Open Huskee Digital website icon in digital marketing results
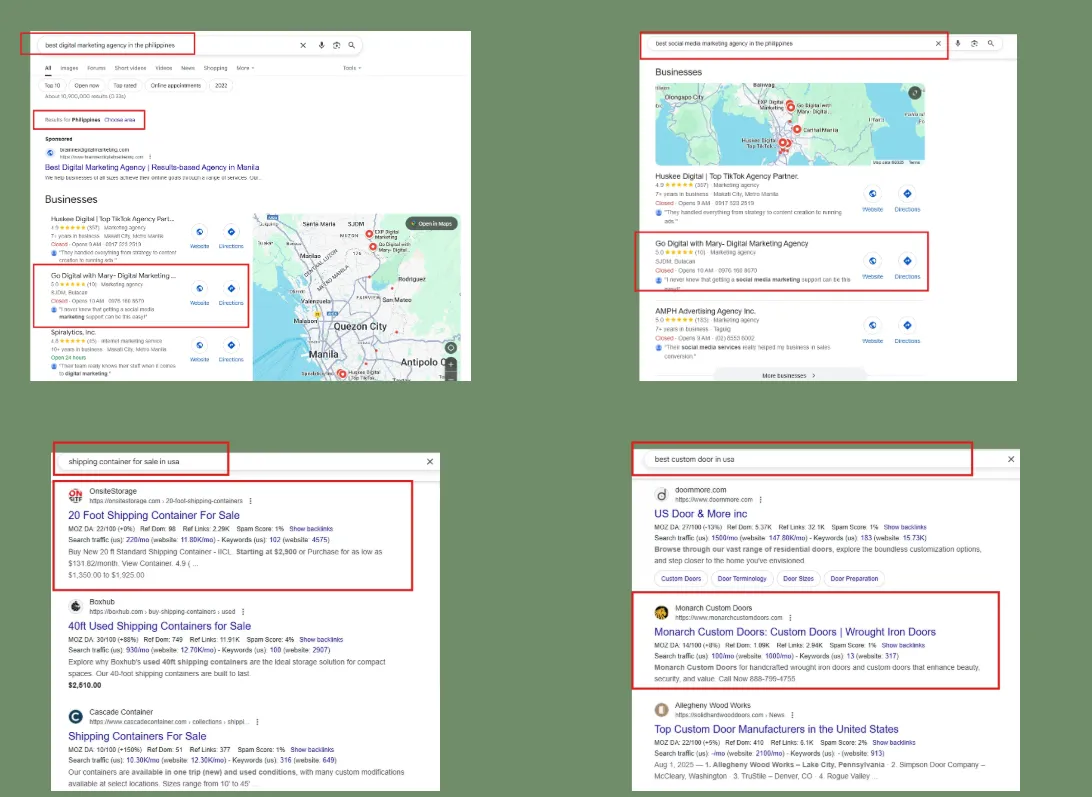The image size is (1092, 797). click(200, 232)
